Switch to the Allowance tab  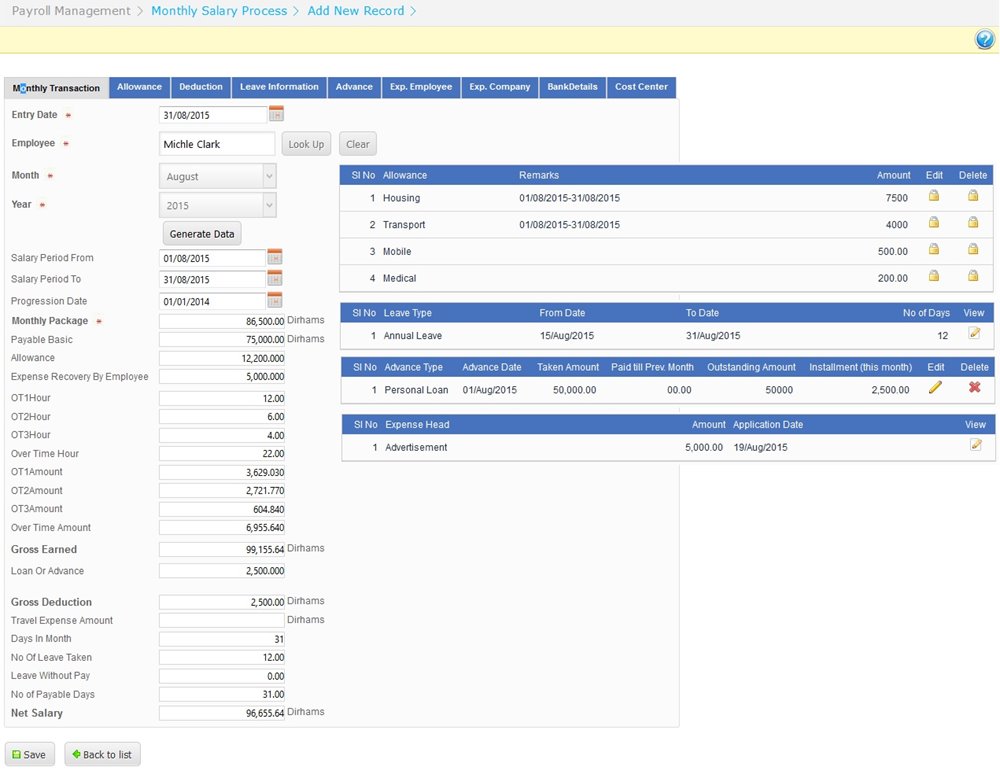(x=140, y=87)
